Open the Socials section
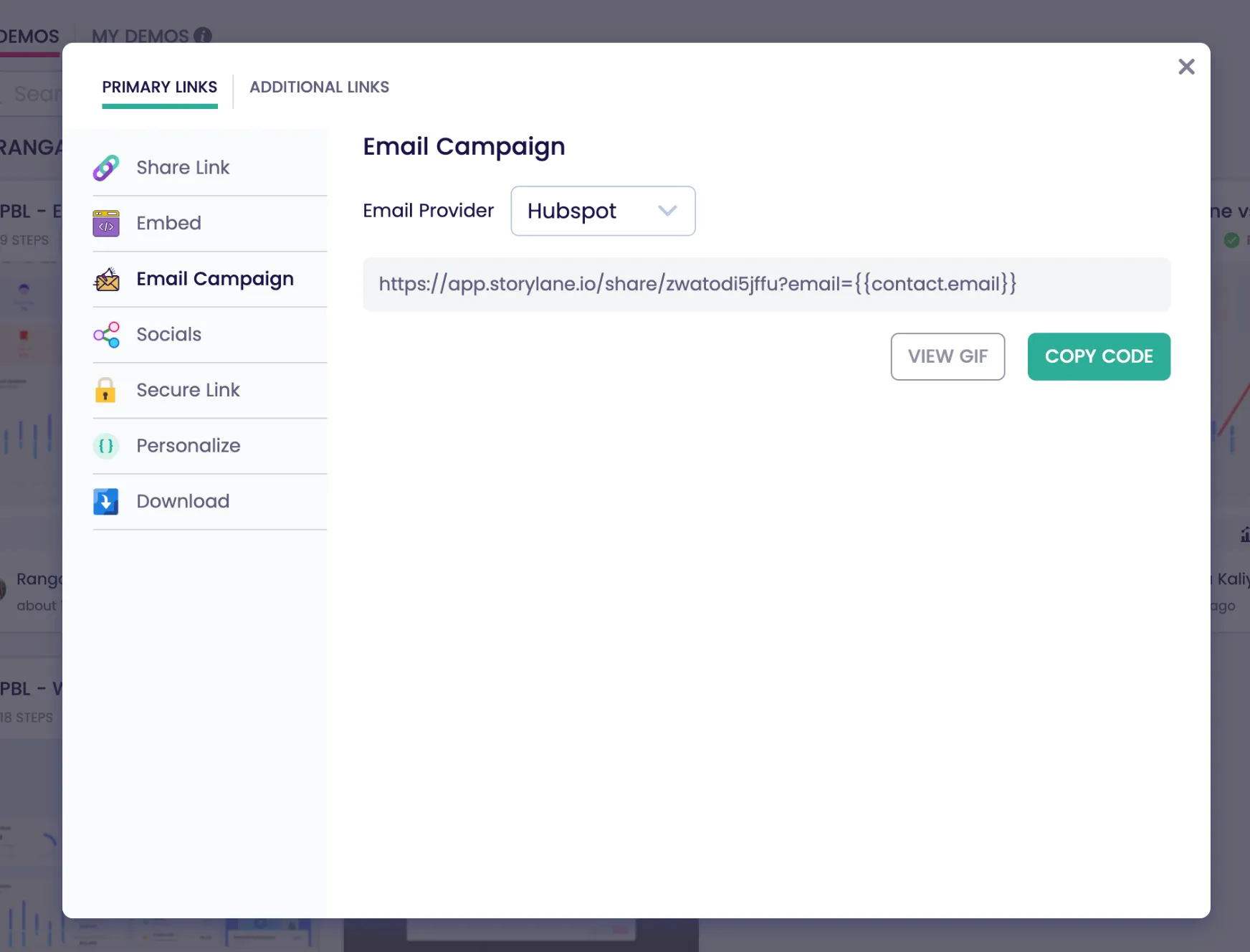Image resolution: width=1250 pixels, height=952 pixels. click(x=210, y=335)
